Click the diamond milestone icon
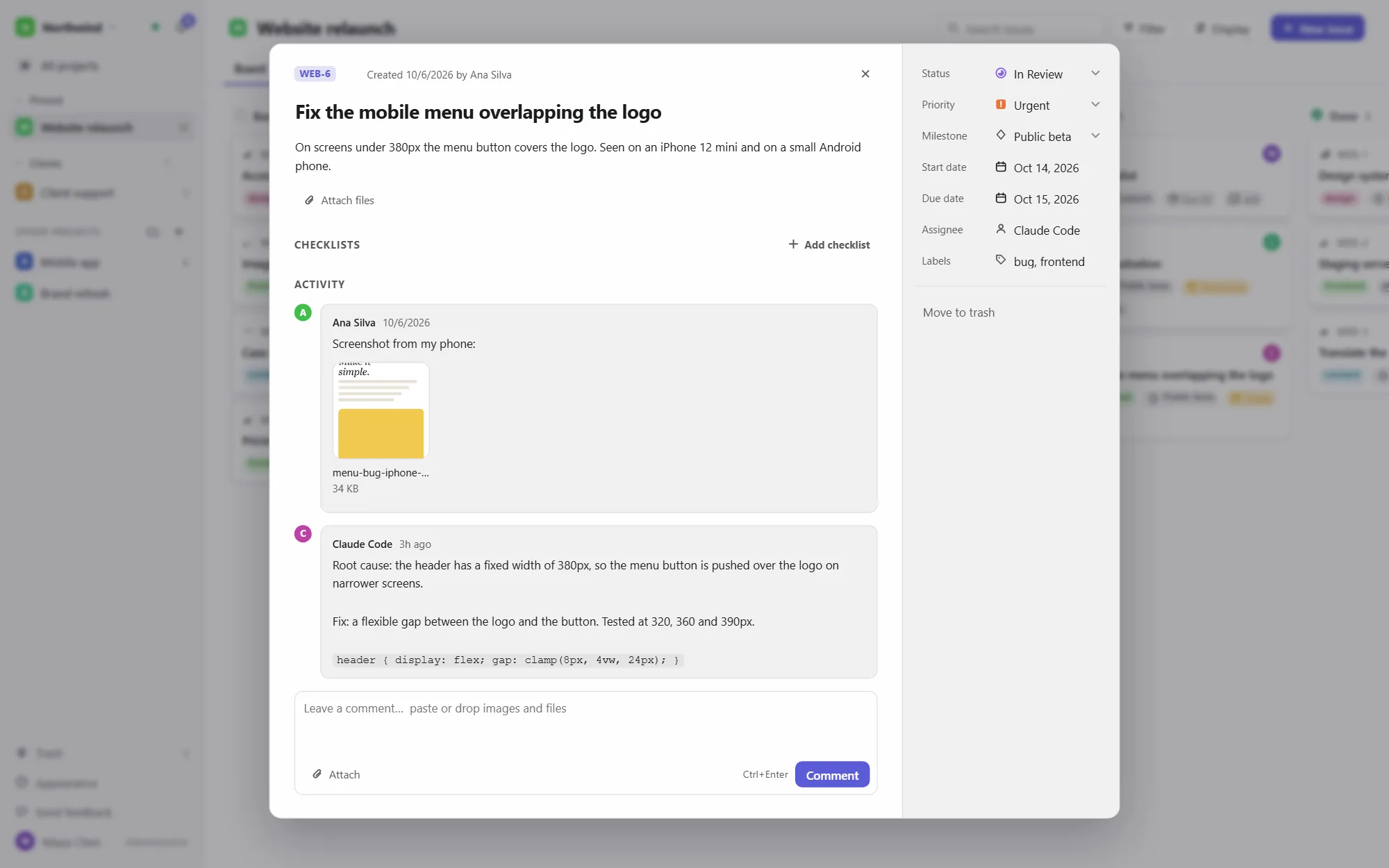Image resolution: width=1389 pixels, height=868 pixels. (1001, 135)
